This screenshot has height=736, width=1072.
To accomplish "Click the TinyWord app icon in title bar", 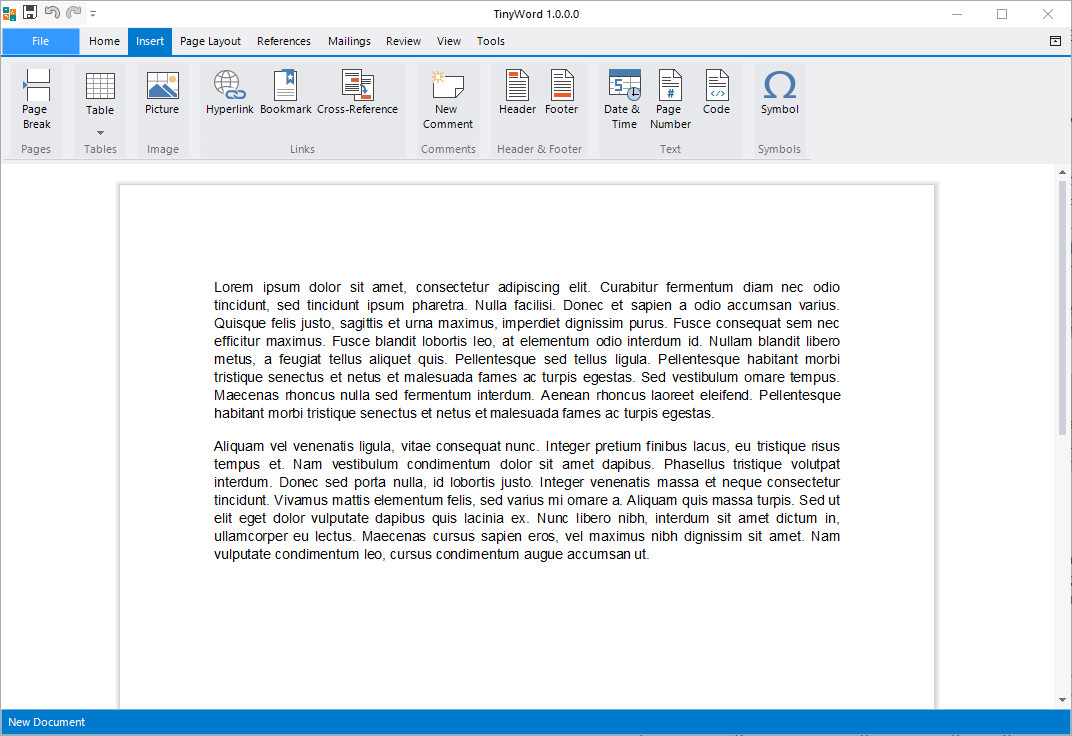I will (x=10, y=14).
